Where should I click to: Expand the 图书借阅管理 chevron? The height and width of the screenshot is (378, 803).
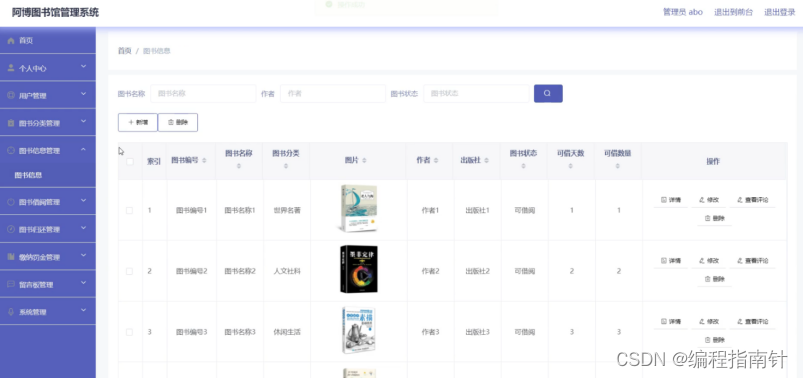[83, 201]
